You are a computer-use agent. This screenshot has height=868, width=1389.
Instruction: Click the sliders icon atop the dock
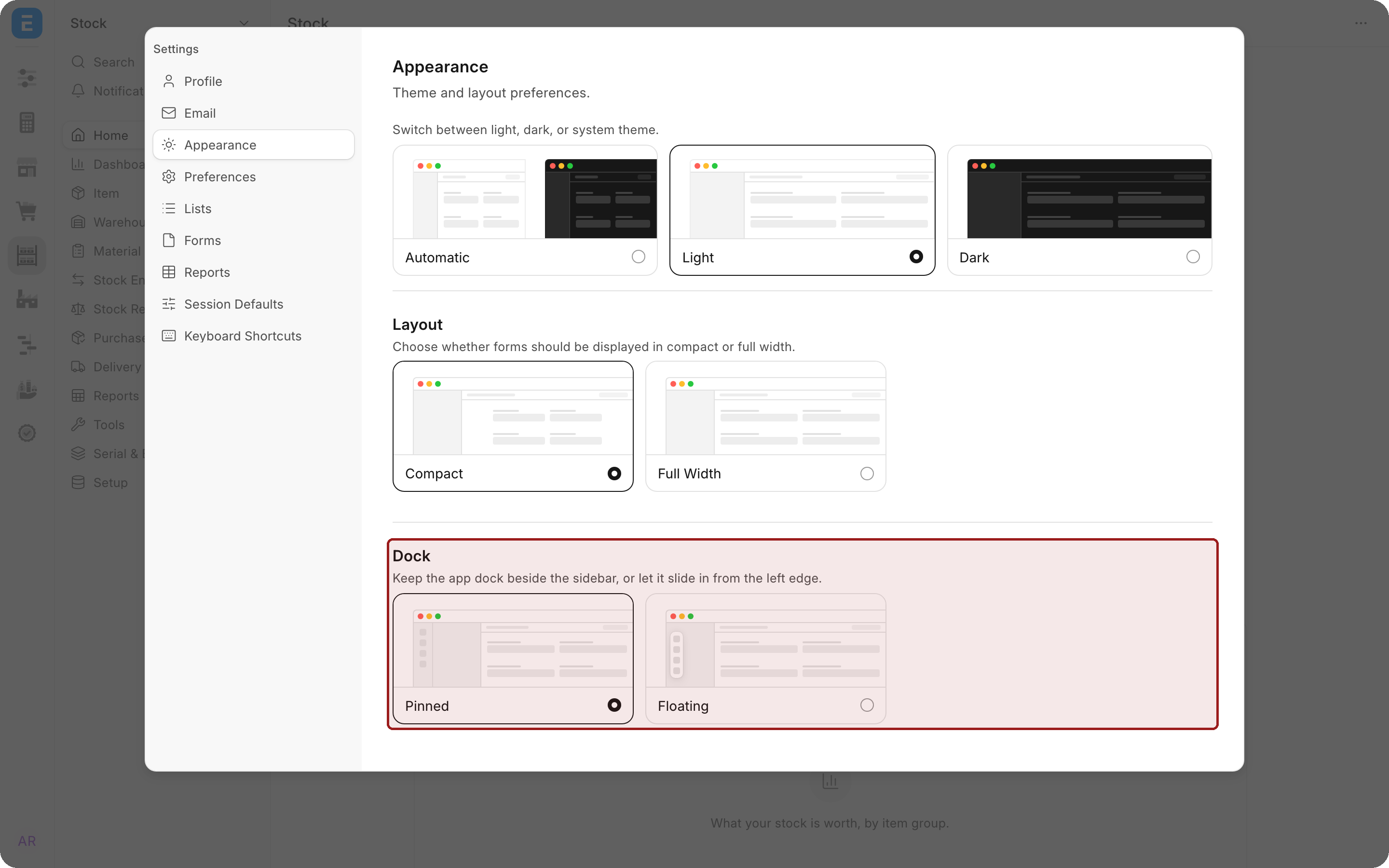click(27, 78)
